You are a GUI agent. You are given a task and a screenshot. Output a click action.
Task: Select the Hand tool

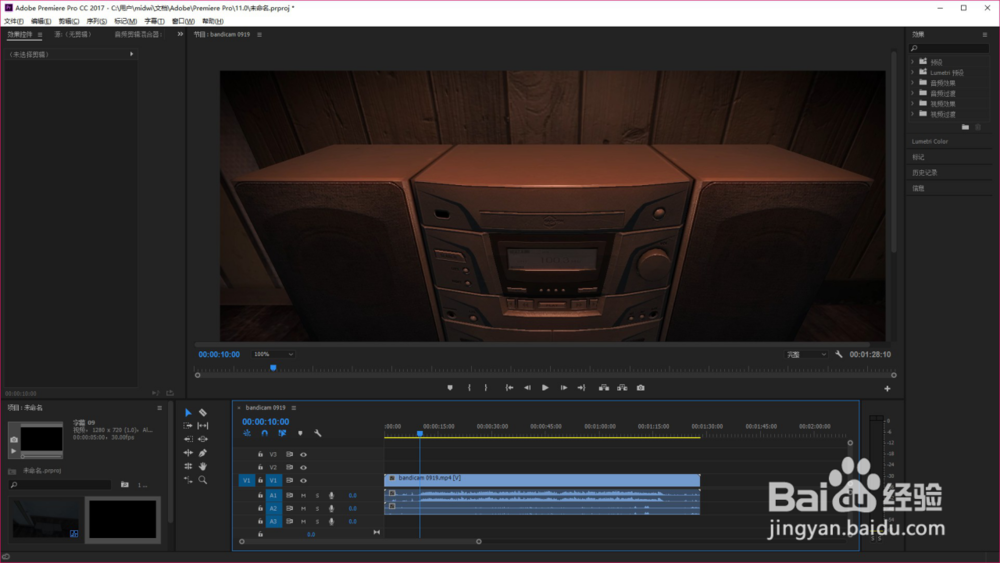point(203,466)
